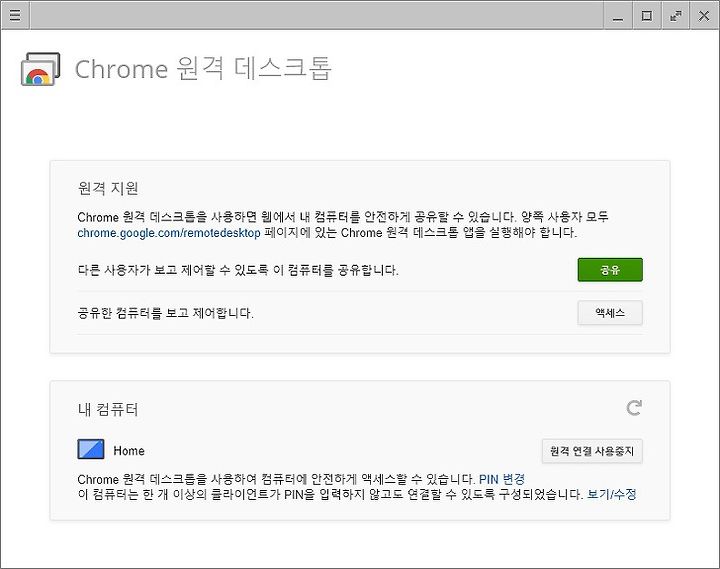
Task: Open the chrome.google.com/remotedesktop link
Action: click(169, 233)
